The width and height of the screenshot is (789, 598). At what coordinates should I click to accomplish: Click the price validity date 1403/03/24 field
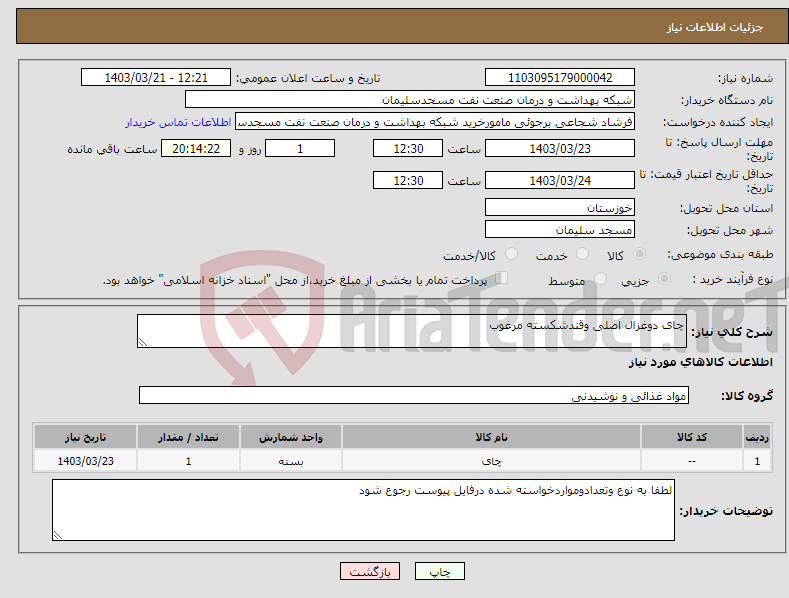560,180
